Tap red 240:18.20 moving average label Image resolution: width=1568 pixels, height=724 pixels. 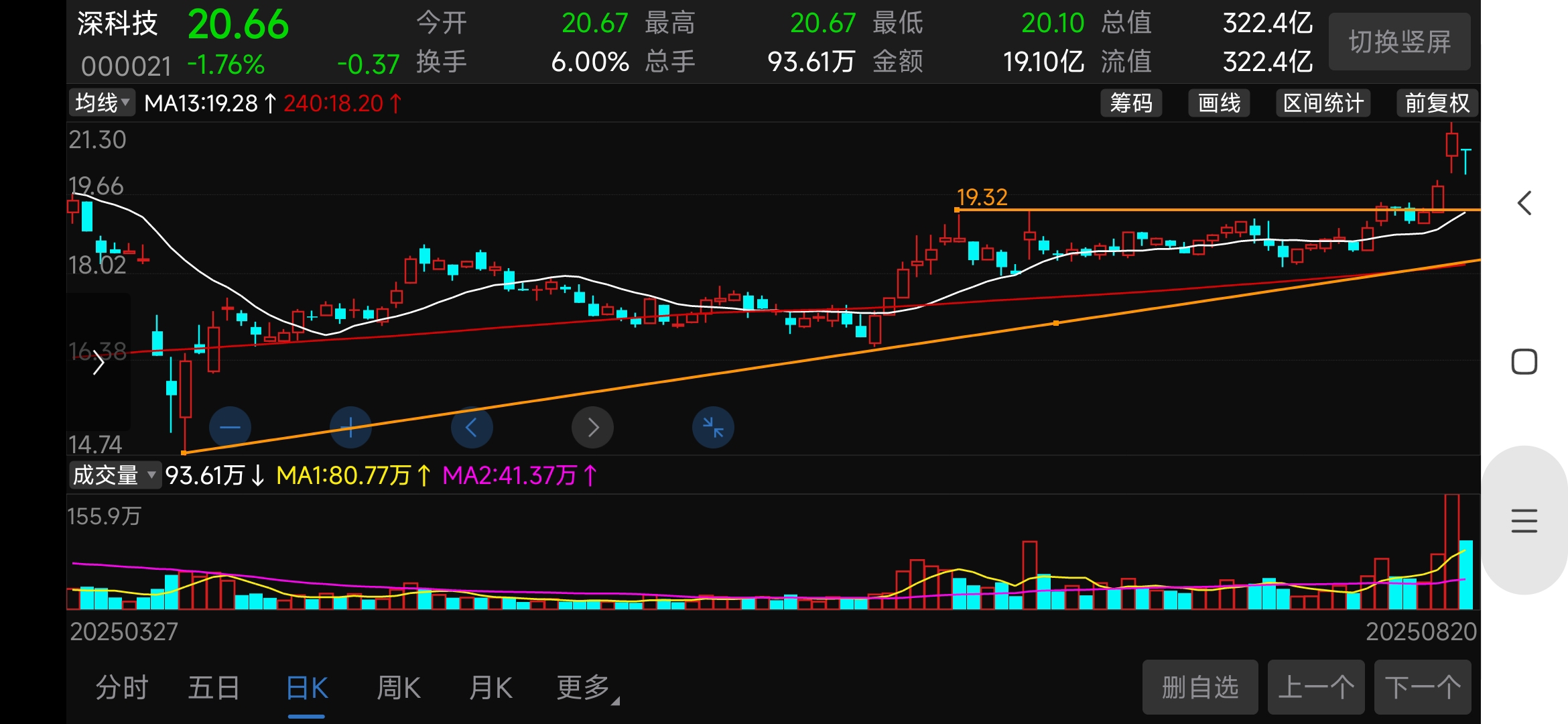342,103
